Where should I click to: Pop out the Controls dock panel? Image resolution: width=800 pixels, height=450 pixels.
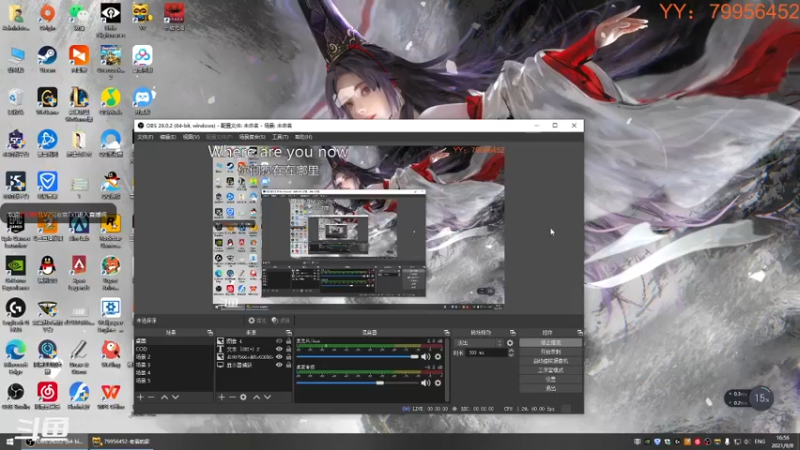tap(579, 333)
